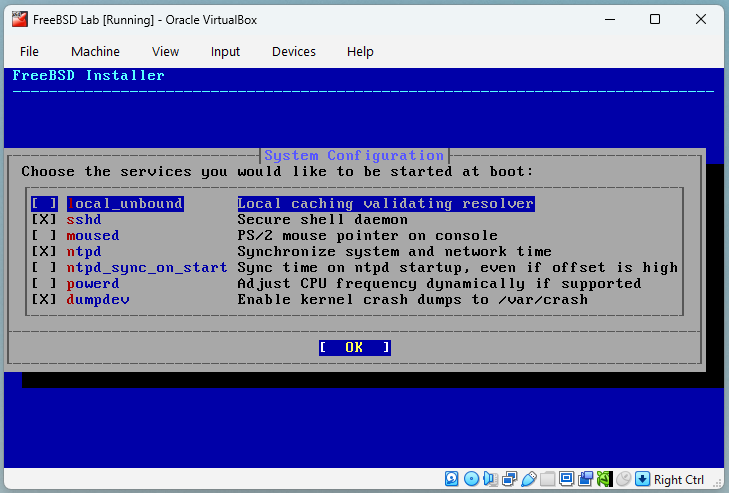Click the 'FreeBSD Installer' header text
The image size is (729, 493).
click(x=88, y=75)
